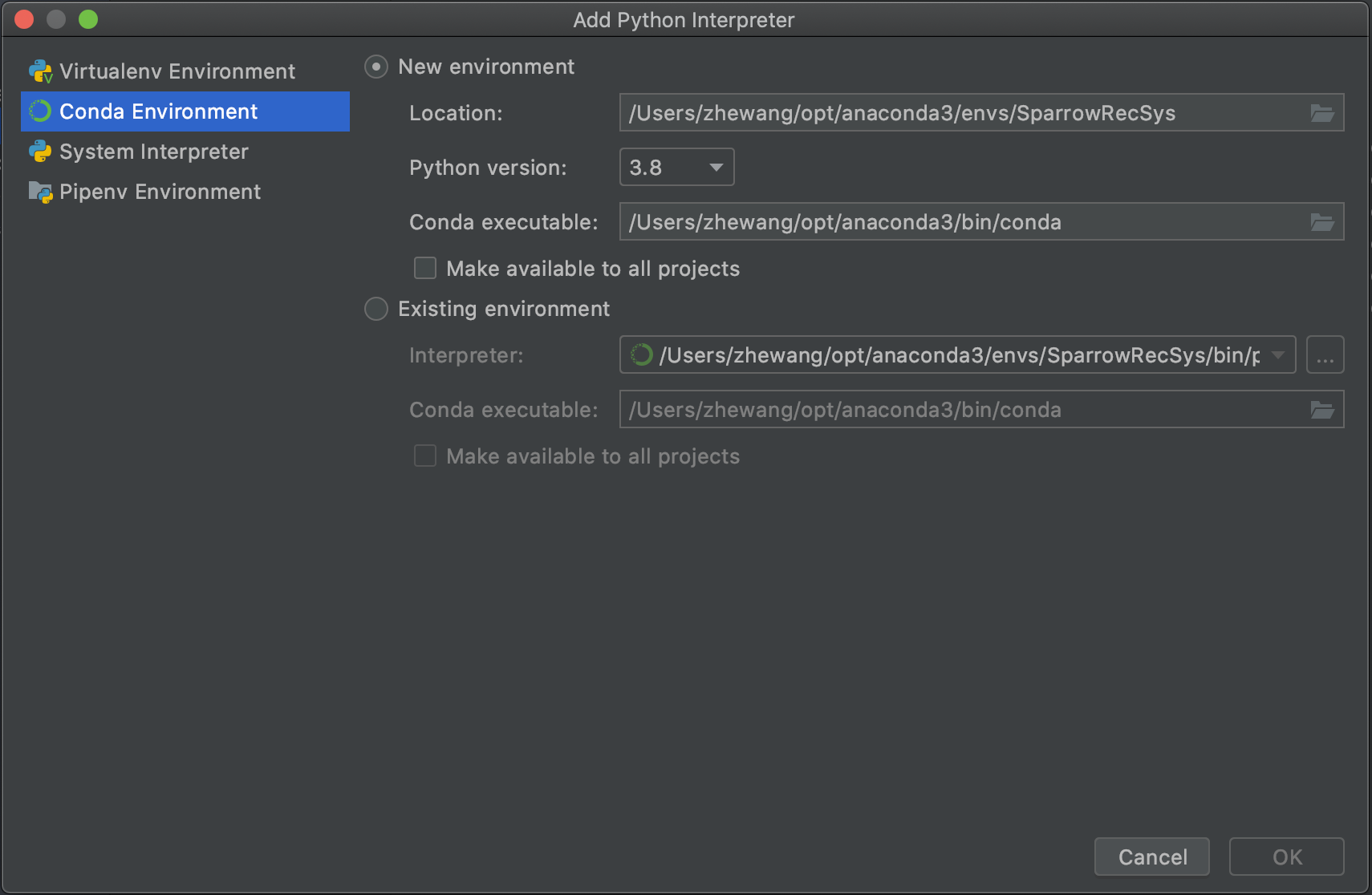Click the conda icon inside Interpreter field
Viewport: 1372px width, 895px height.
pos(641,354)
